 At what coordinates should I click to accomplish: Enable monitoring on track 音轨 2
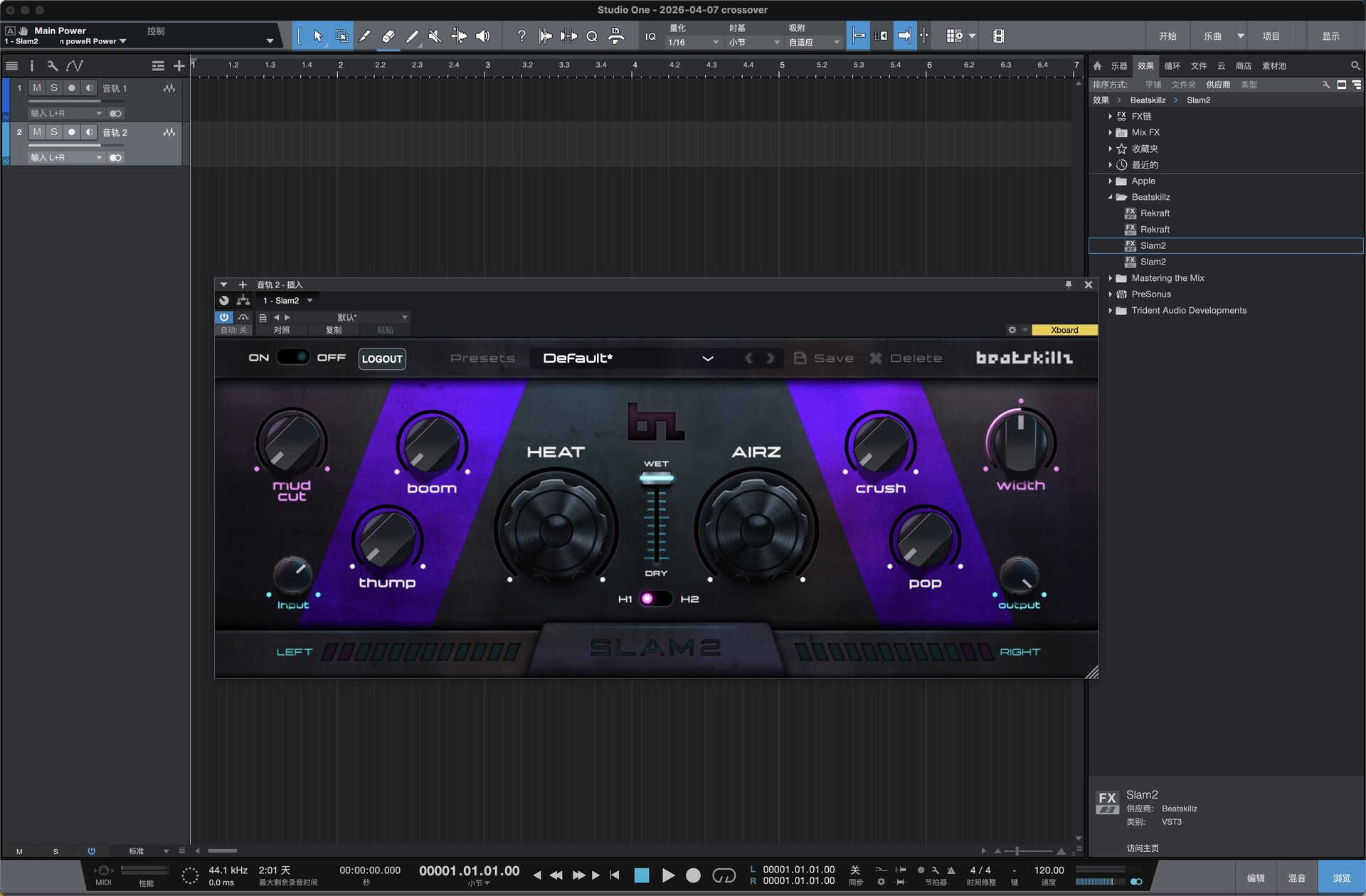tap(89, 132)
